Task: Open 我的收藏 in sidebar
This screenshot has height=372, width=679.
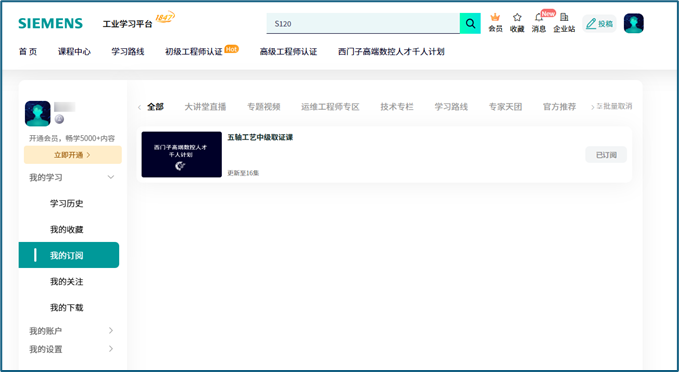Action: click(x=66, y=230)
